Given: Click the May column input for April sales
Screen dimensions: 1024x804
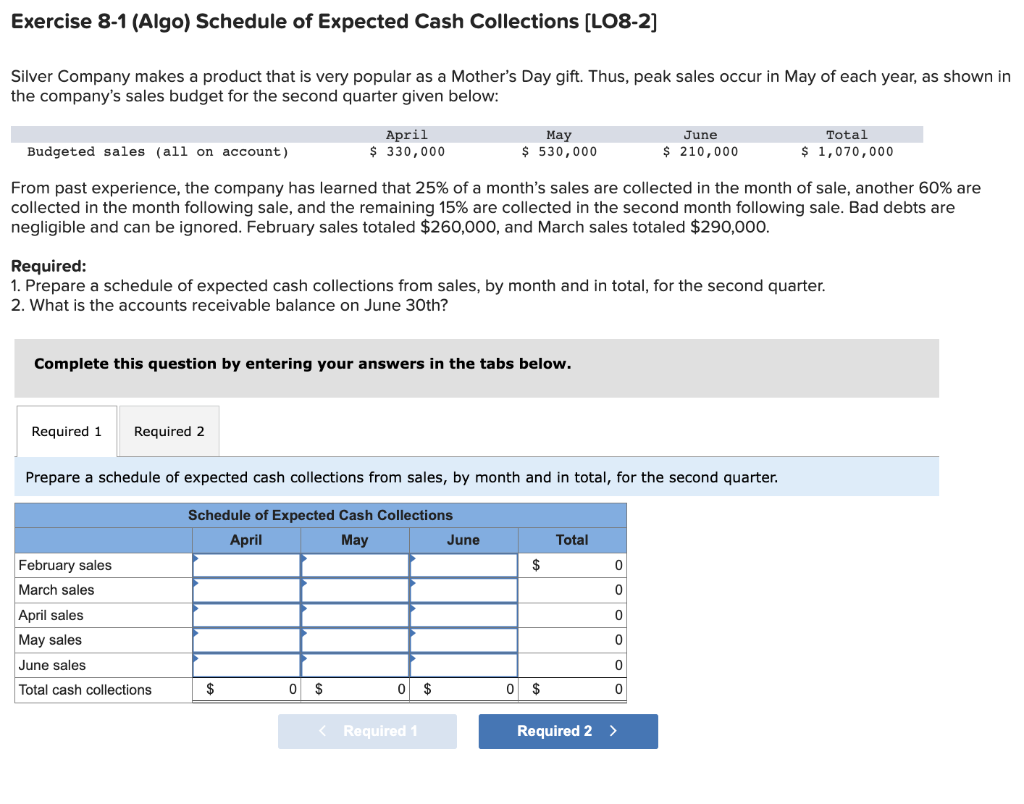Looking at the screenshot, I should pyautogui.click(x=355, y=615).
